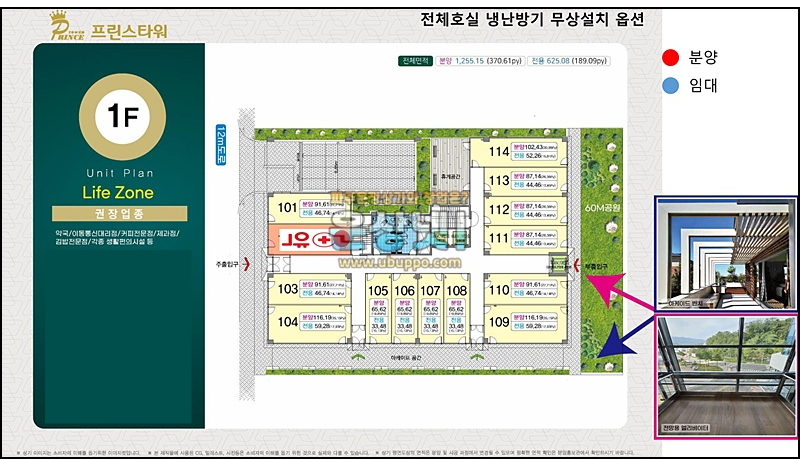Click the 임대 legend label text
800x460 pixels.
[x=703, y=85]
